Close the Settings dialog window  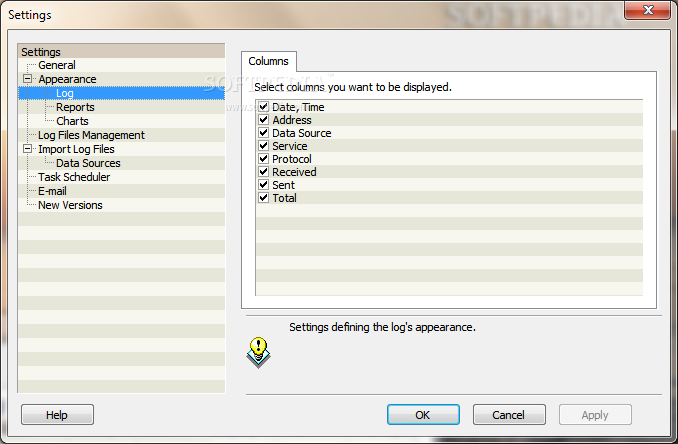647,10
